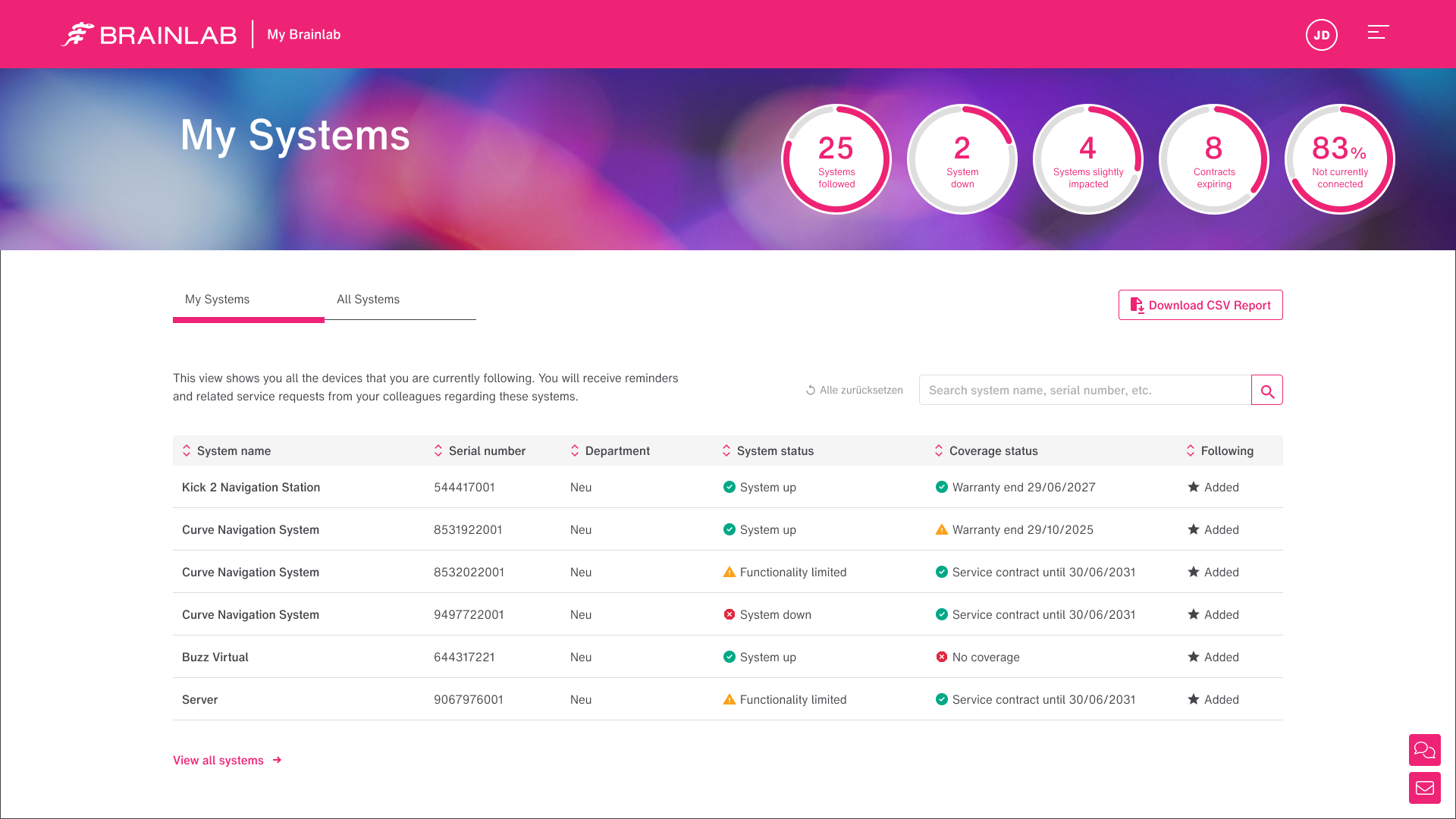Click the 4 Systems slightly impacted gauge
Viewport: 1456px width, 819px height.
coord(1088,159)
